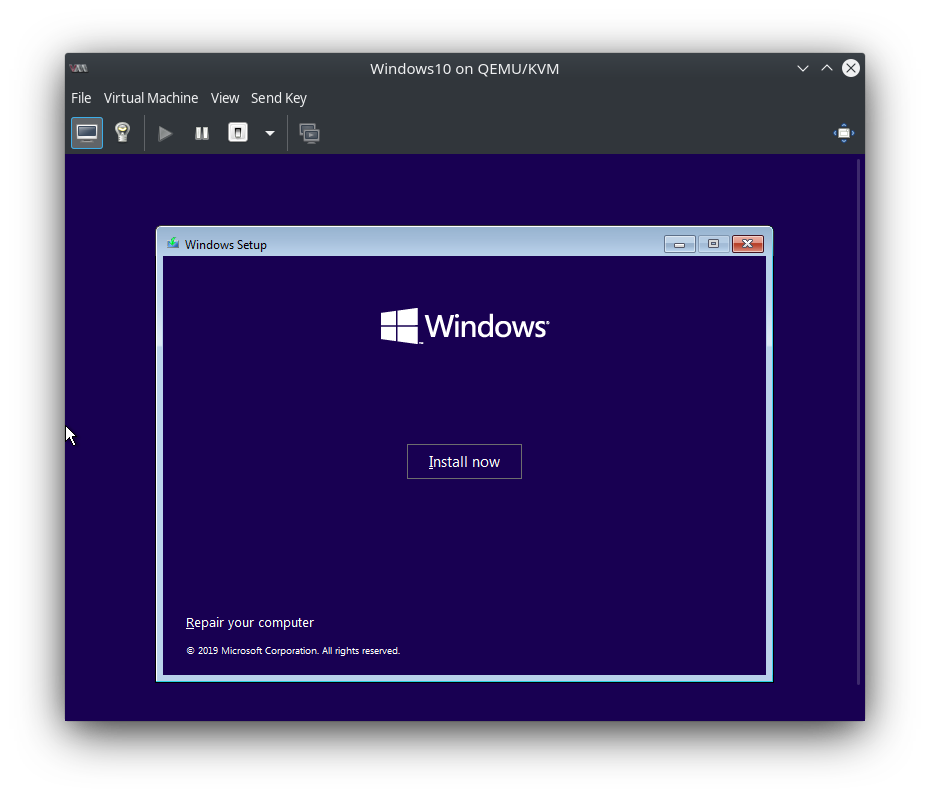Image resolution: width=930 pixels, height=798 pixels.
Task: Power on the virtual machine (play button)
Action: coord(165,133)
